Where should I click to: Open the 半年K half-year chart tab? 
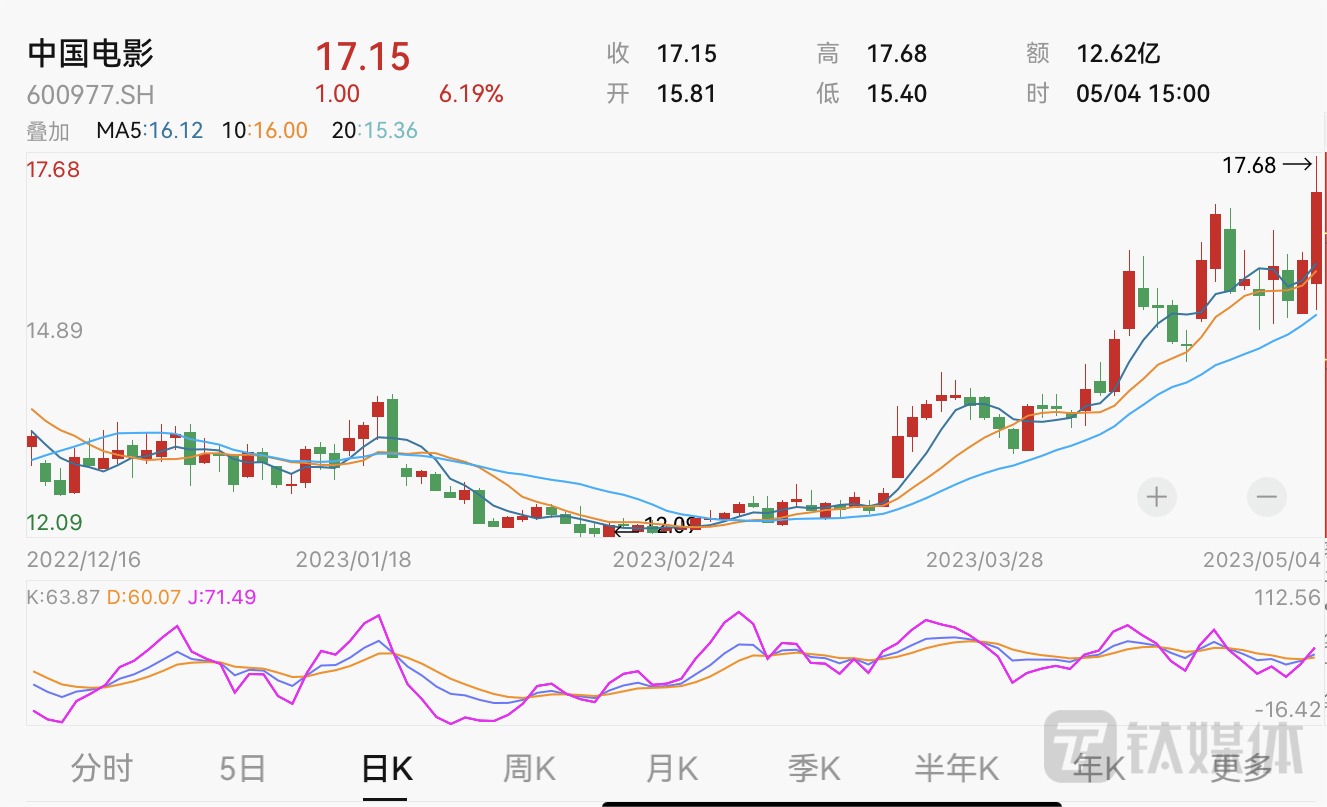coord(957,768)
